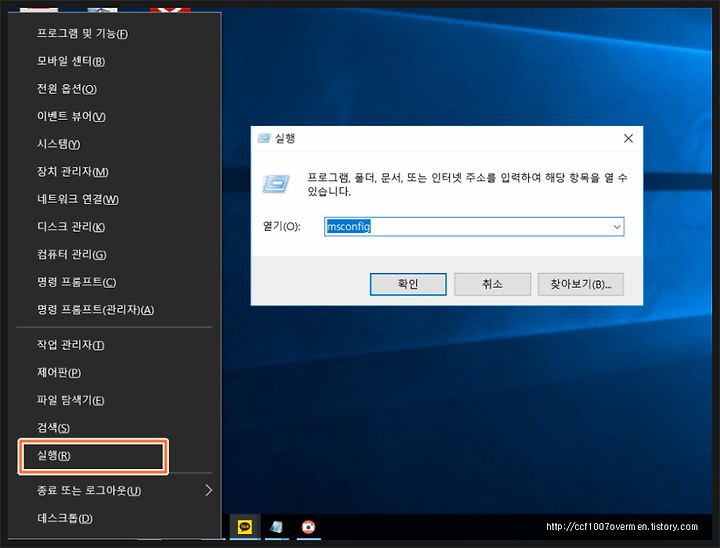Open 시스템(Y) entry

click(x=58, y=144)
